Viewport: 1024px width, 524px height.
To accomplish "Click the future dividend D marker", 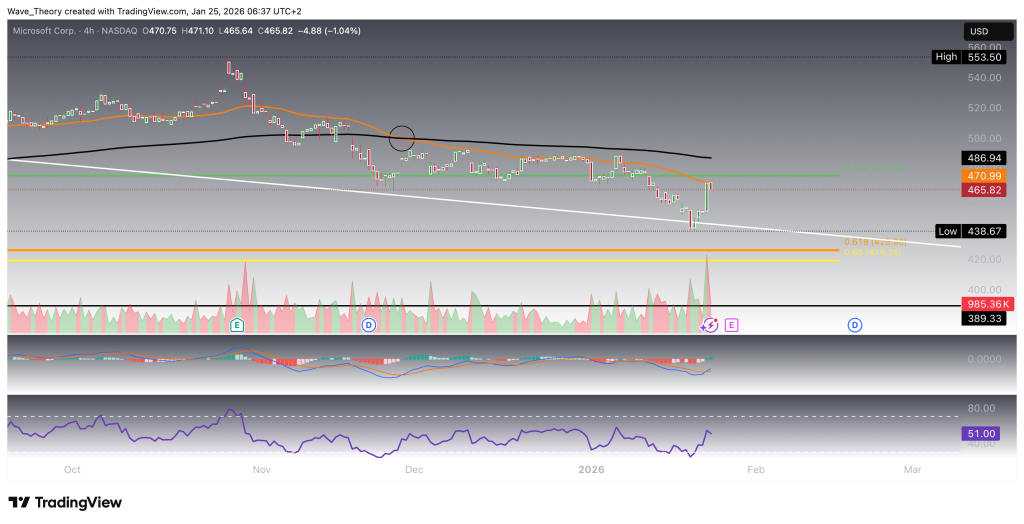I will 855,325.
